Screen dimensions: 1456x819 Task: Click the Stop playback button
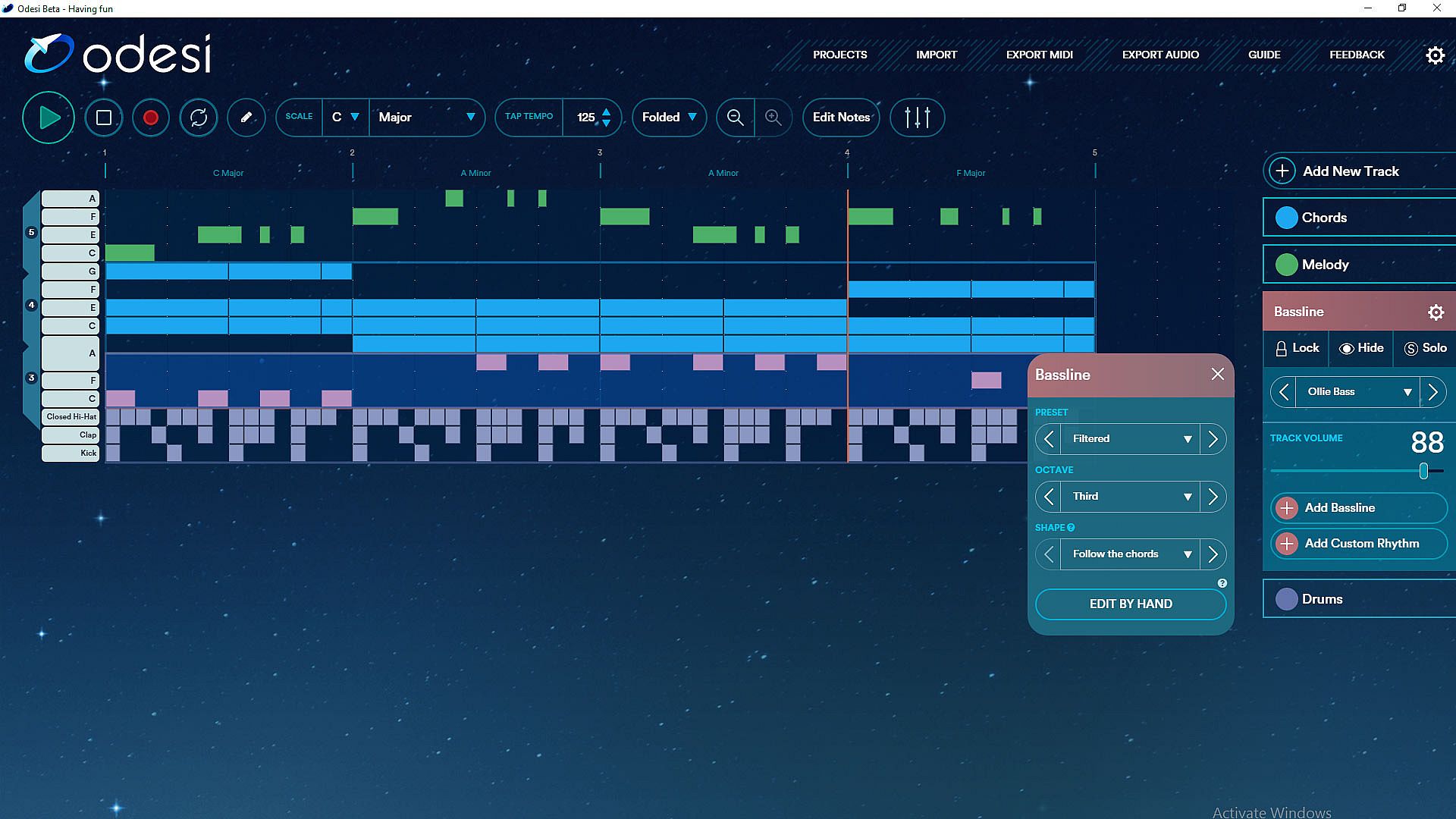(x=104, y=118)
